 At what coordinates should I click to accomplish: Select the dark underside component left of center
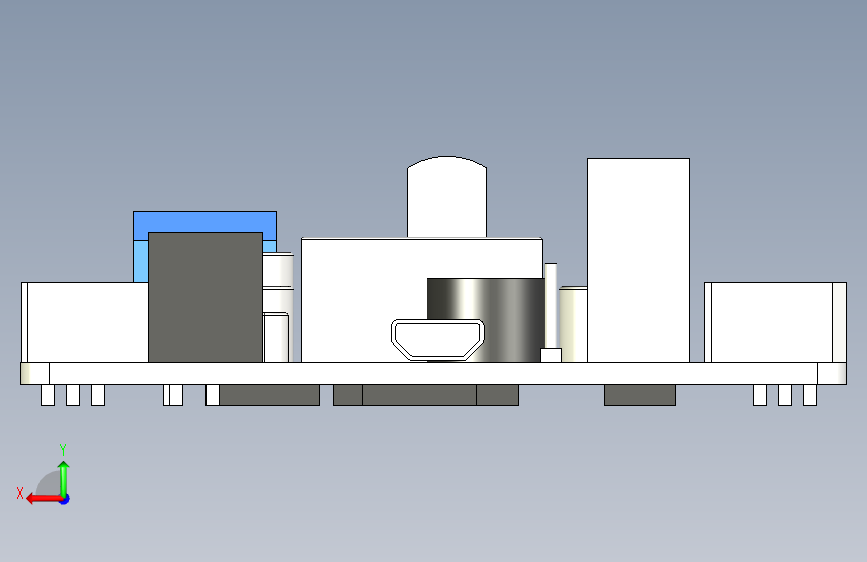point(269,395)
